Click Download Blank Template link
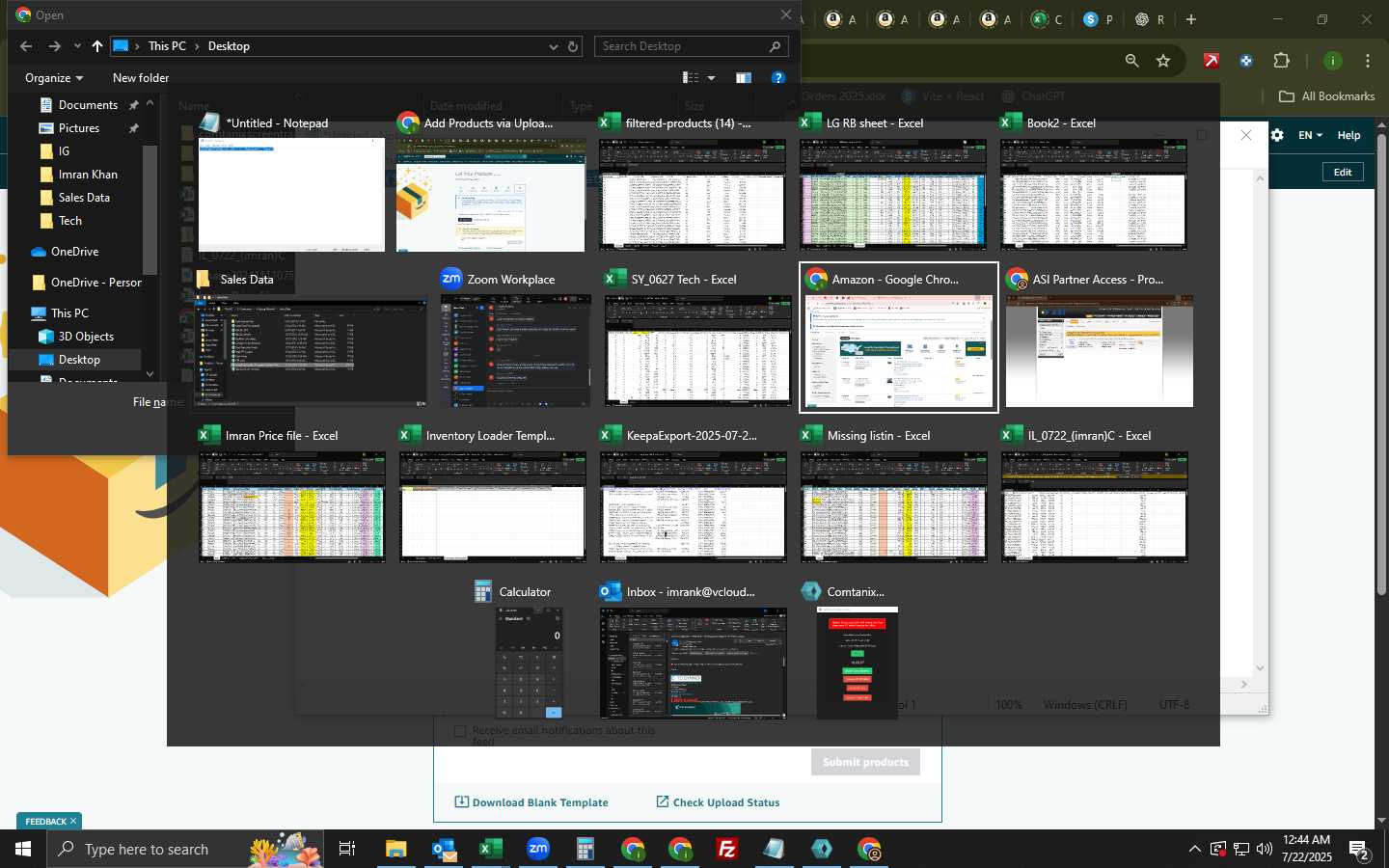Viewport: 1389px width, 868px height. [x=531, y=802]
